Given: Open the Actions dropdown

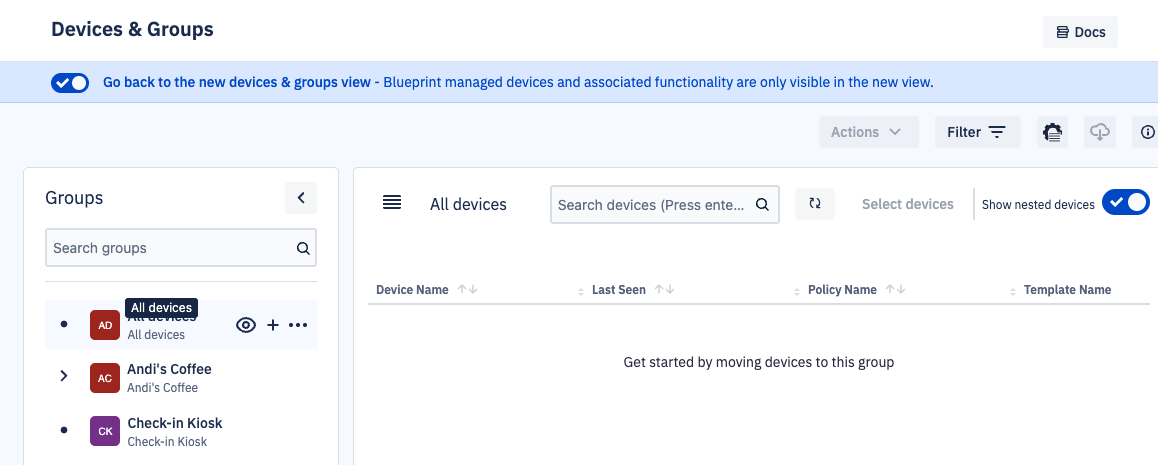Looking at the screenshot, I should pyautogui.click(x=867, y=132).
